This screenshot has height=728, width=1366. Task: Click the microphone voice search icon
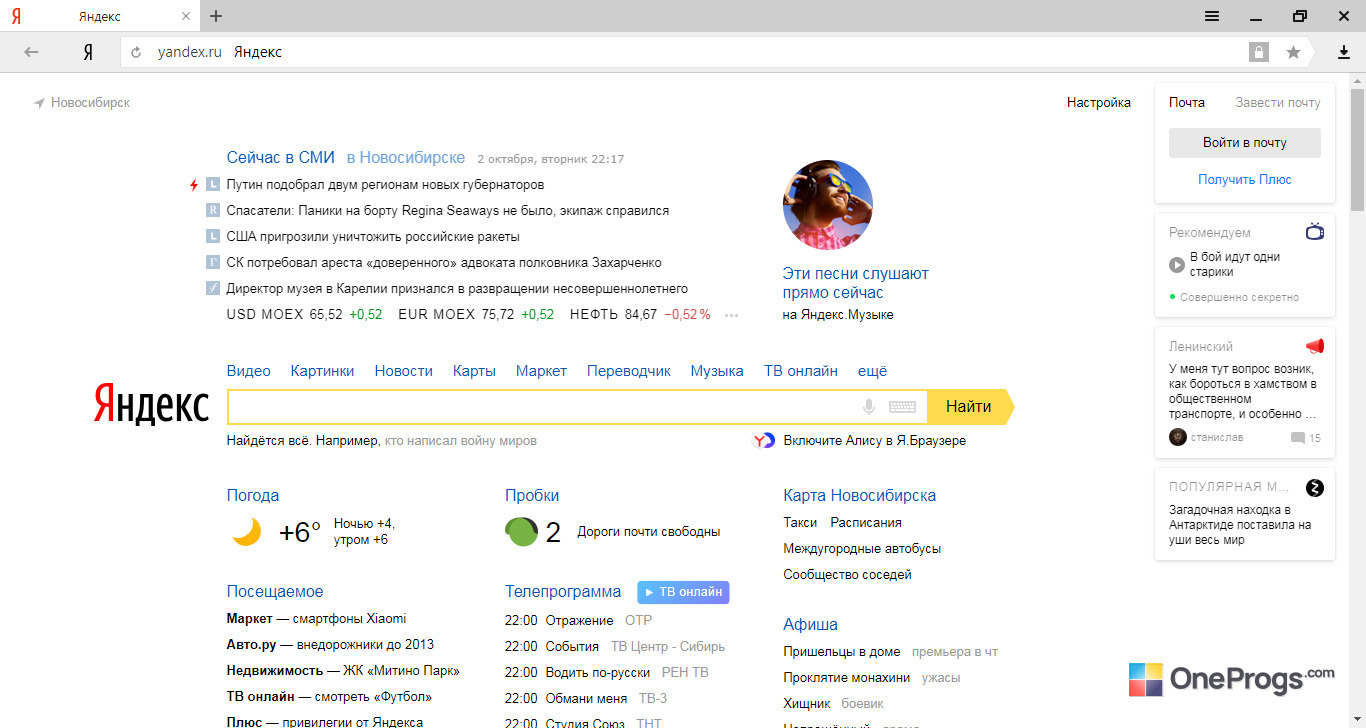(x=869, y=407)
